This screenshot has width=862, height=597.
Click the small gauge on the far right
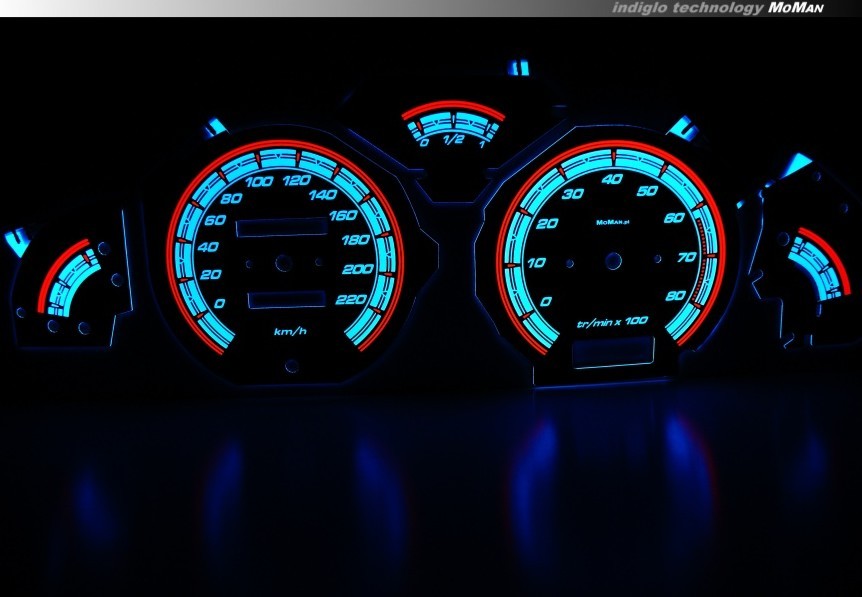(x=810, y=264)
